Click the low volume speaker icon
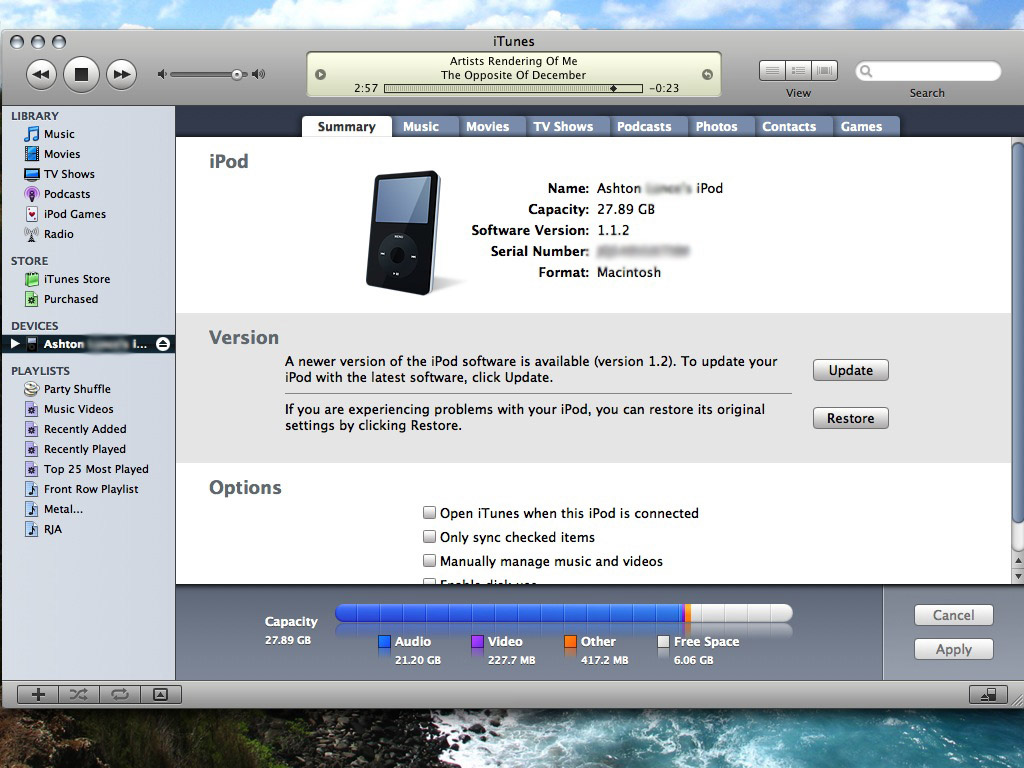1024x768 pixels. click(162, 74)
